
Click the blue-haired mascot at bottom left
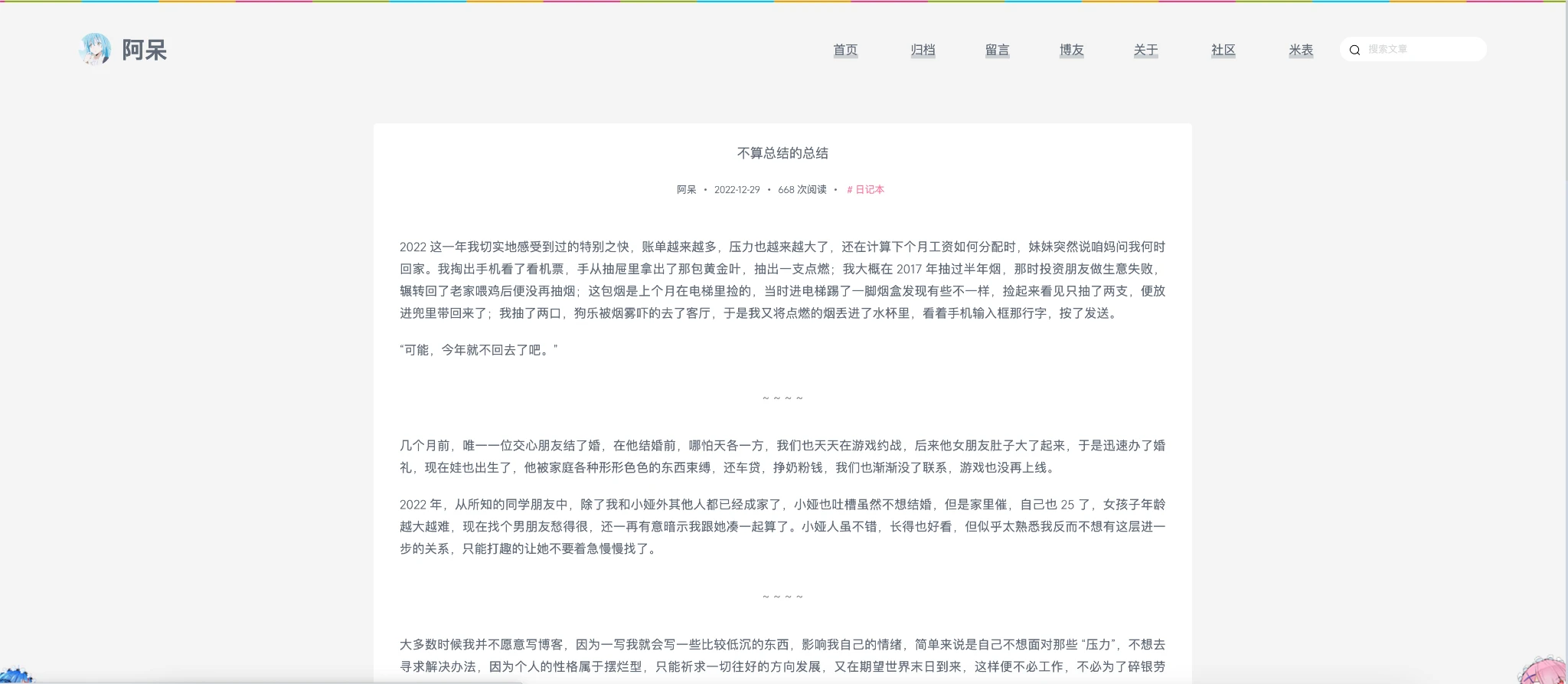coord(15,675)
